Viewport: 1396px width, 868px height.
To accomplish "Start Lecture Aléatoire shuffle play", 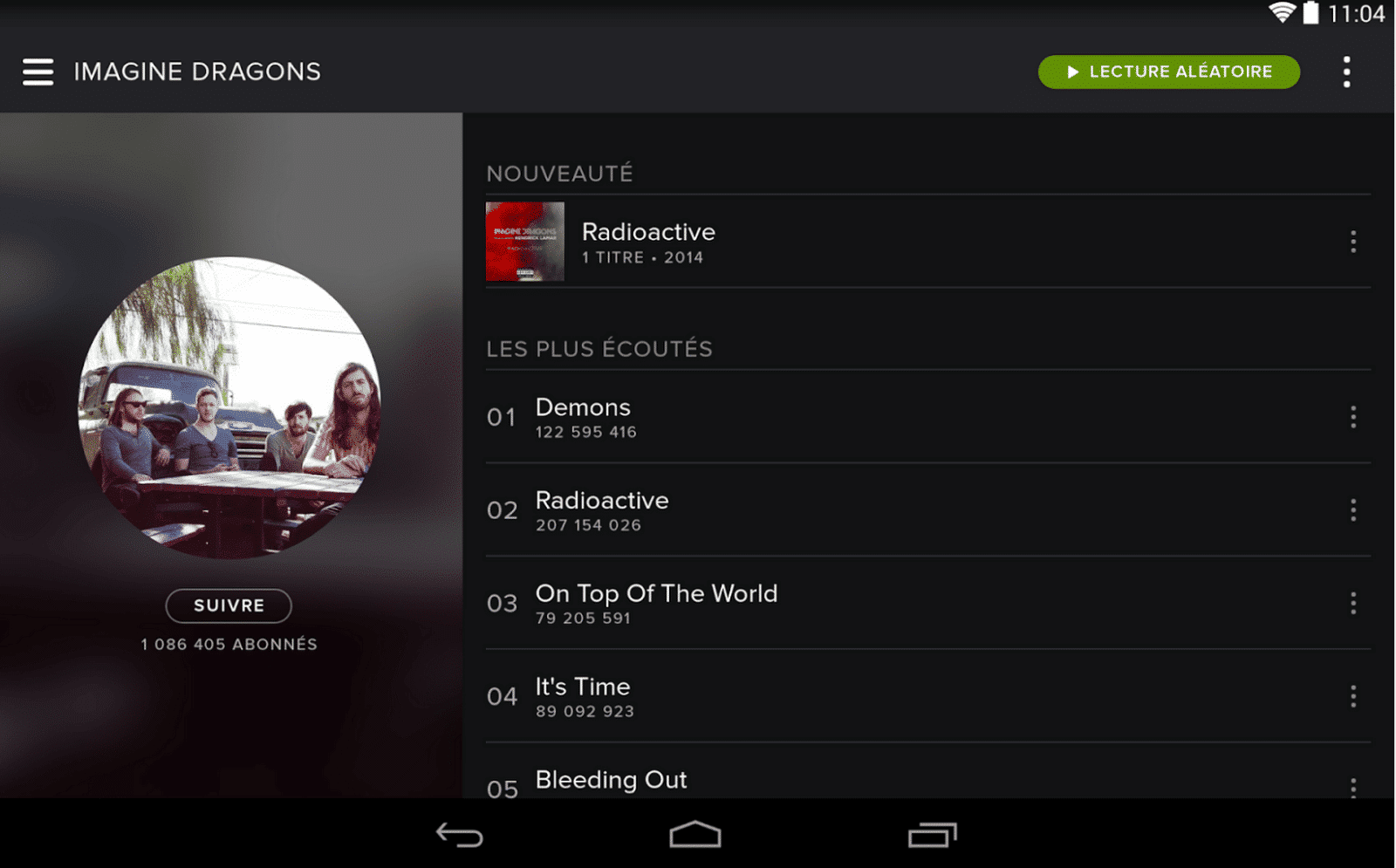I will point(1168,72).
